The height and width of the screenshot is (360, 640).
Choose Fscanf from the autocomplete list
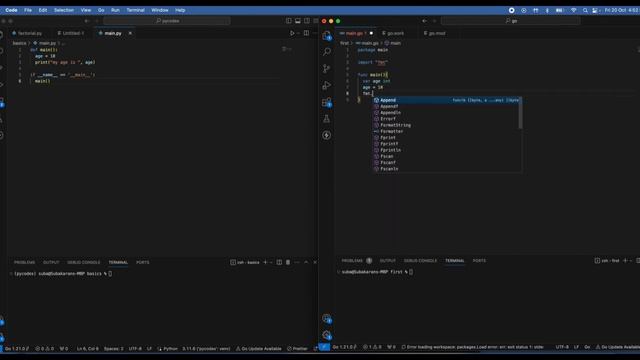[446, 162]
